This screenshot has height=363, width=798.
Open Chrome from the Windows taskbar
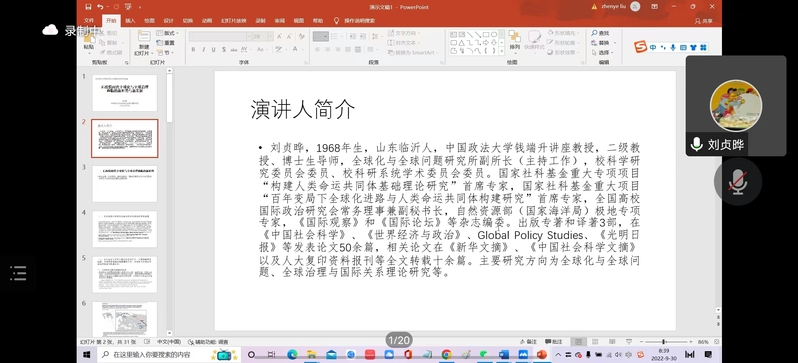click(x=446, y=354)
